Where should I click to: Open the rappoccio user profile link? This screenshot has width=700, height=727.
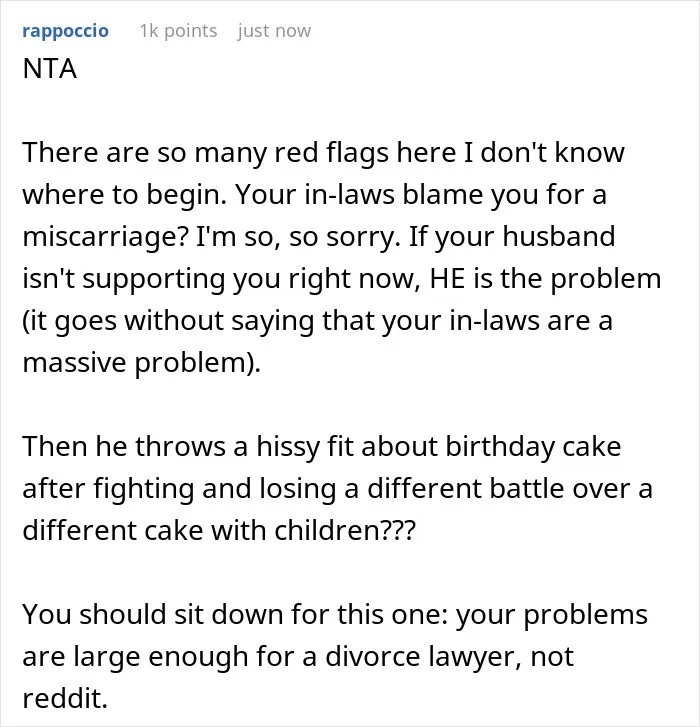[65, 31]
